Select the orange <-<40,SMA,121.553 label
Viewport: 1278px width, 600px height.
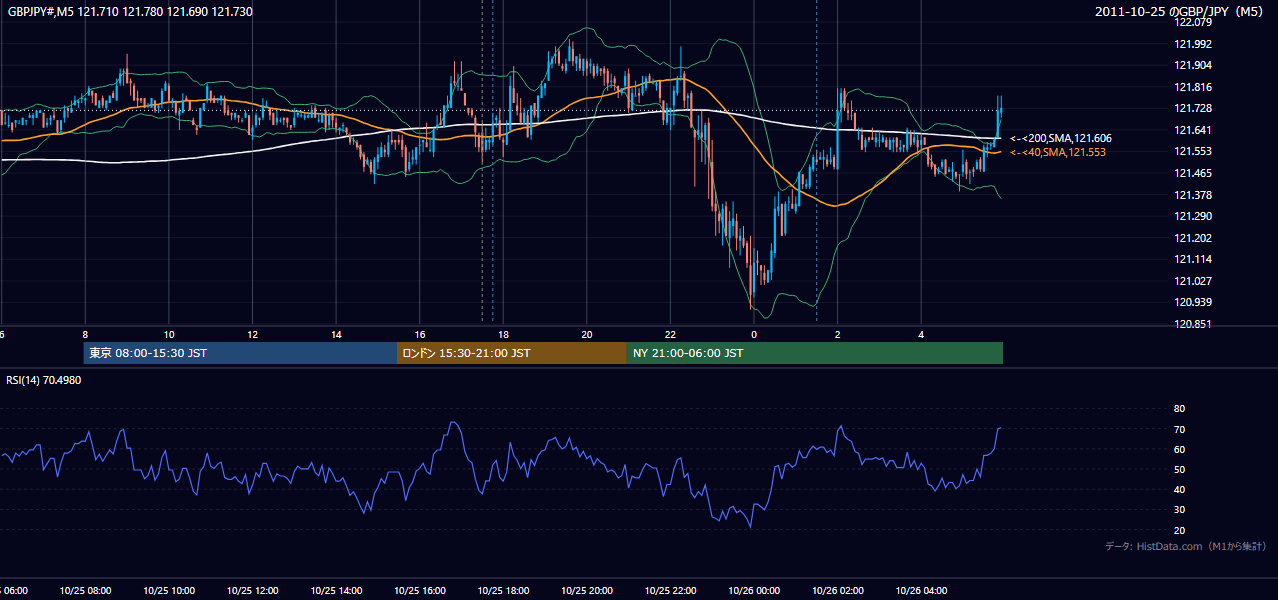[x=1058, y=152]
